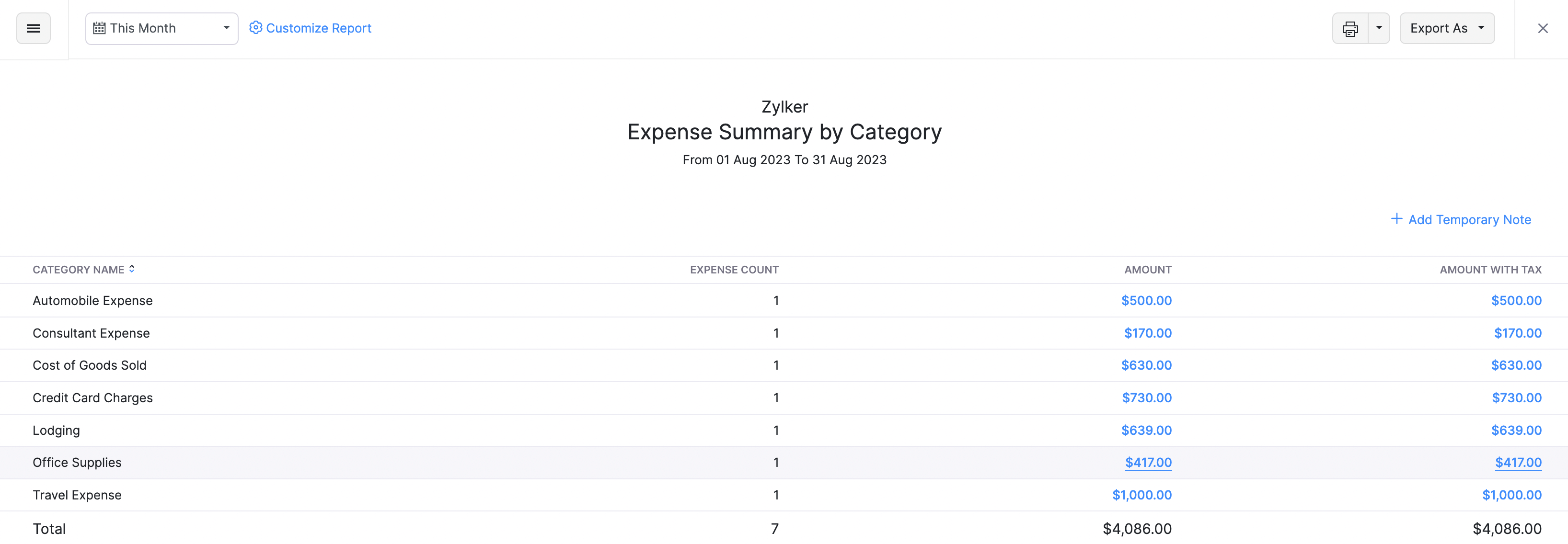Close the report with the X icon
The height and width of the screenshot is (544, 1568).
1543,28
